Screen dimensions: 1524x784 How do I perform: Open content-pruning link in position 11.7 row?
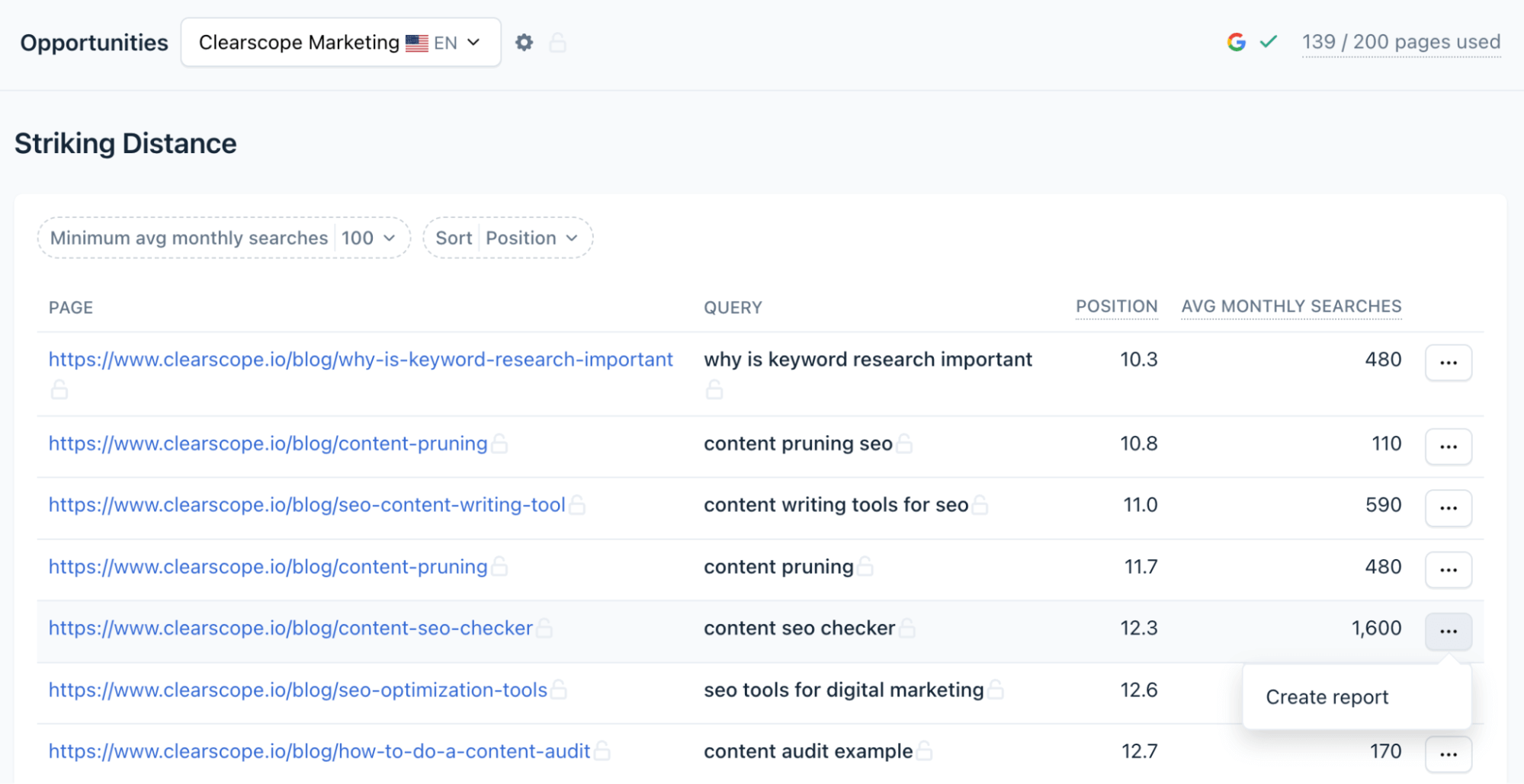[x=268, y=567]
